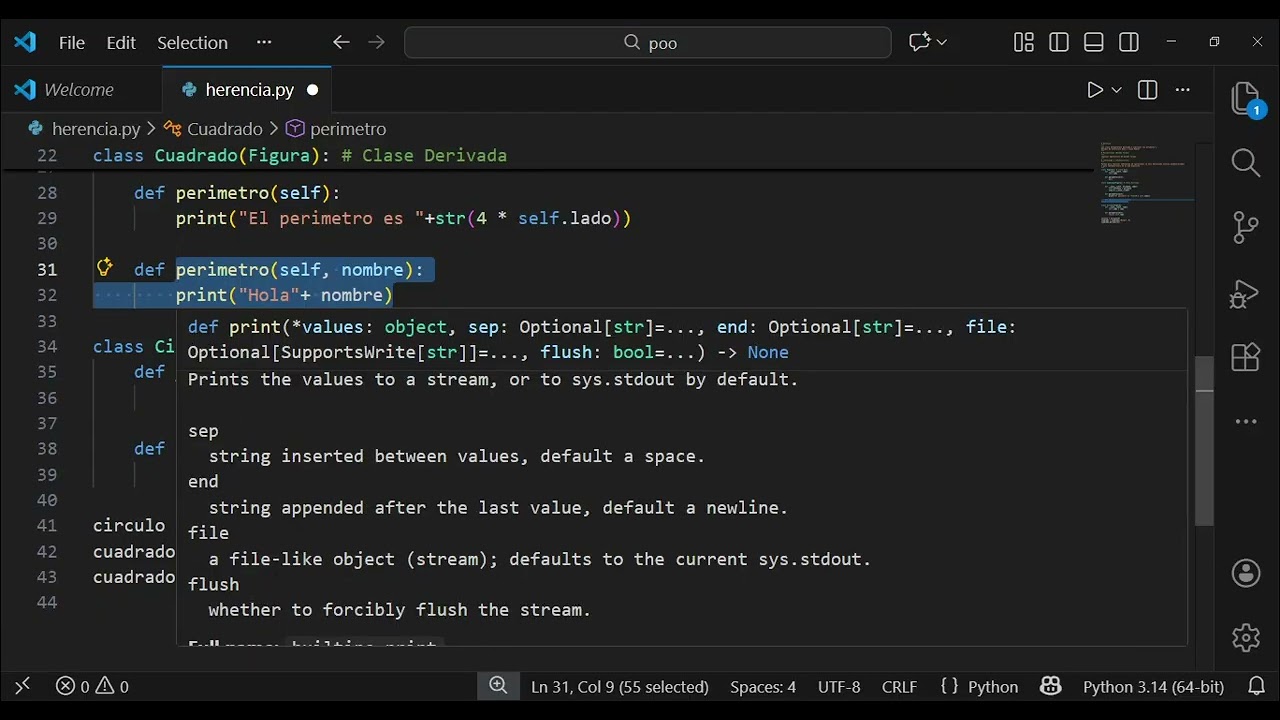Expand the Run options dropdown
The image size is (1280, 720).
click(1117, 90)
